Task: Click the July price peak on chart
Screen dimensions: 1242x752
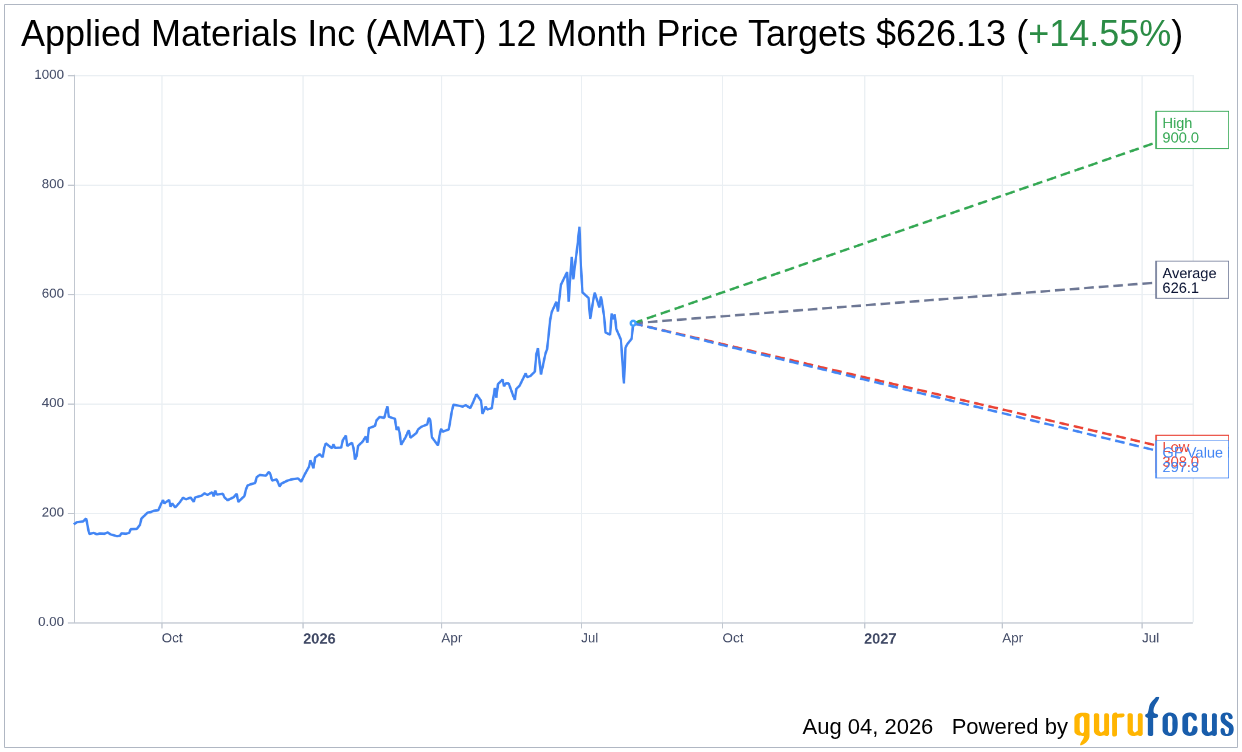Action: coord(579,228)
